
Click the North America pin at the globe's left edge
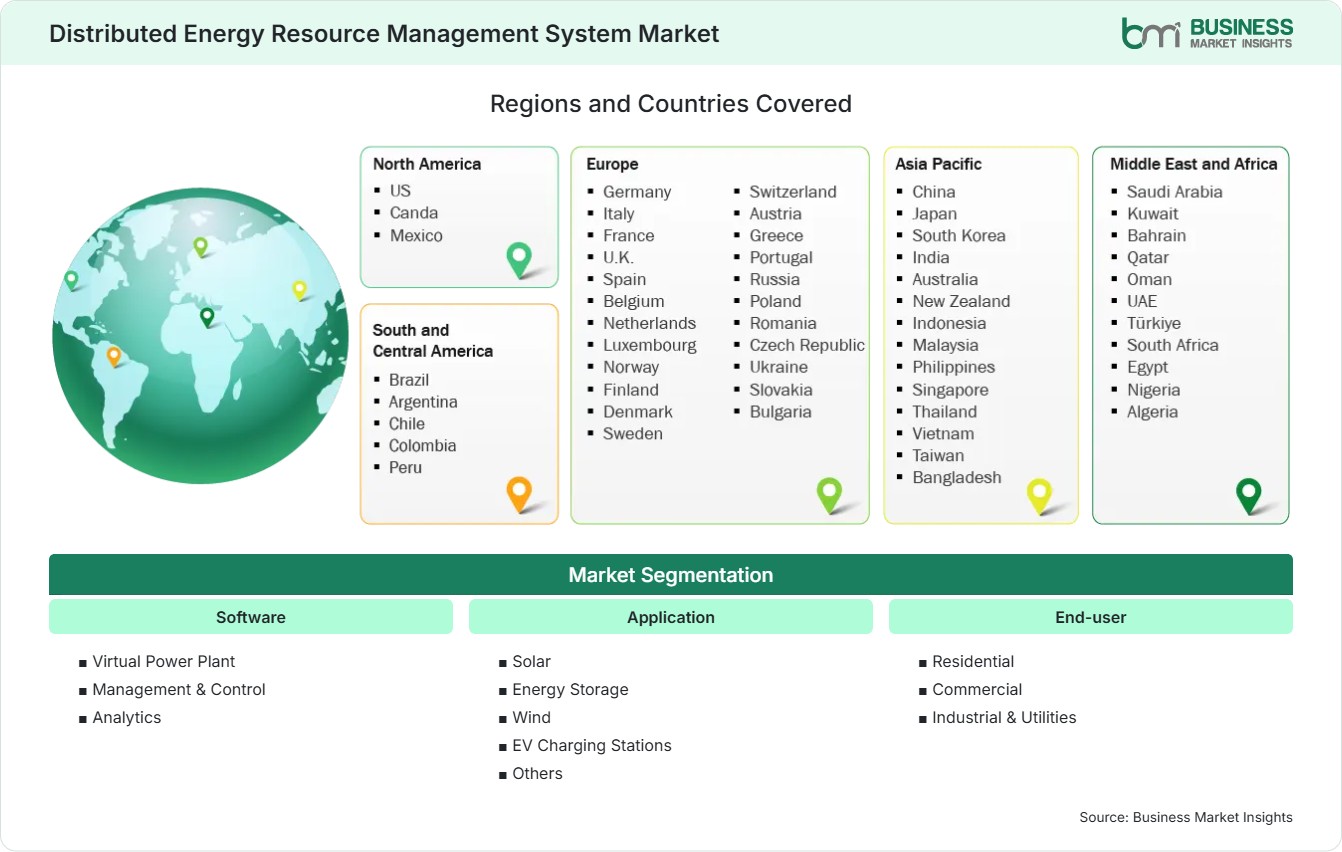pos(71,280)
